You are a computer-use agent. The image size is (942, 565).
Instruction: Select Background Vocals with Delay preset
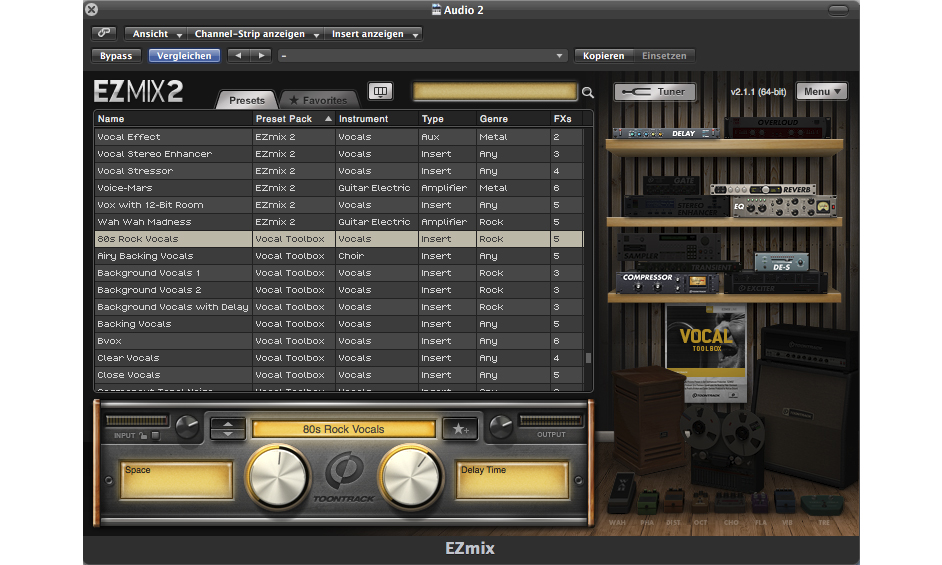point(339,307)
